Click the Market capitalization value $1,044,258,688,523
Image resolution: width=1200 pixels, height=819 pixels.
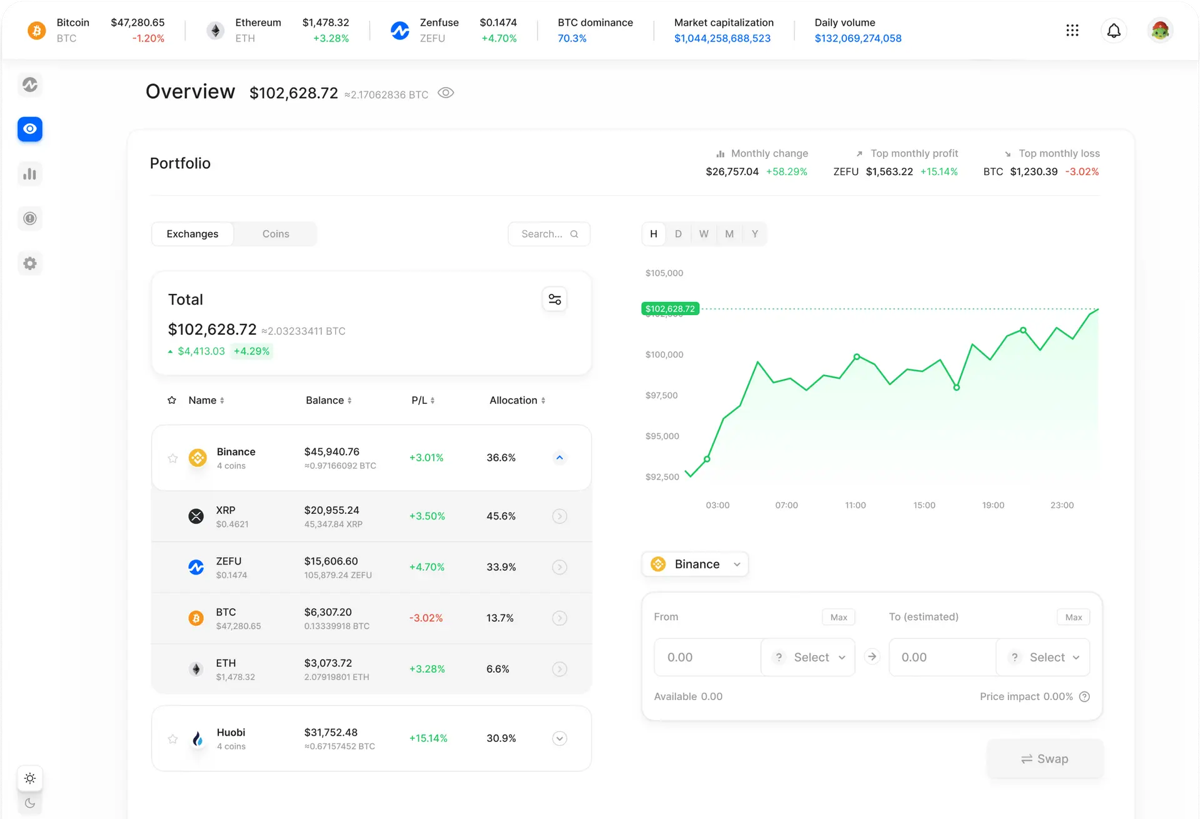click(722, 39)
